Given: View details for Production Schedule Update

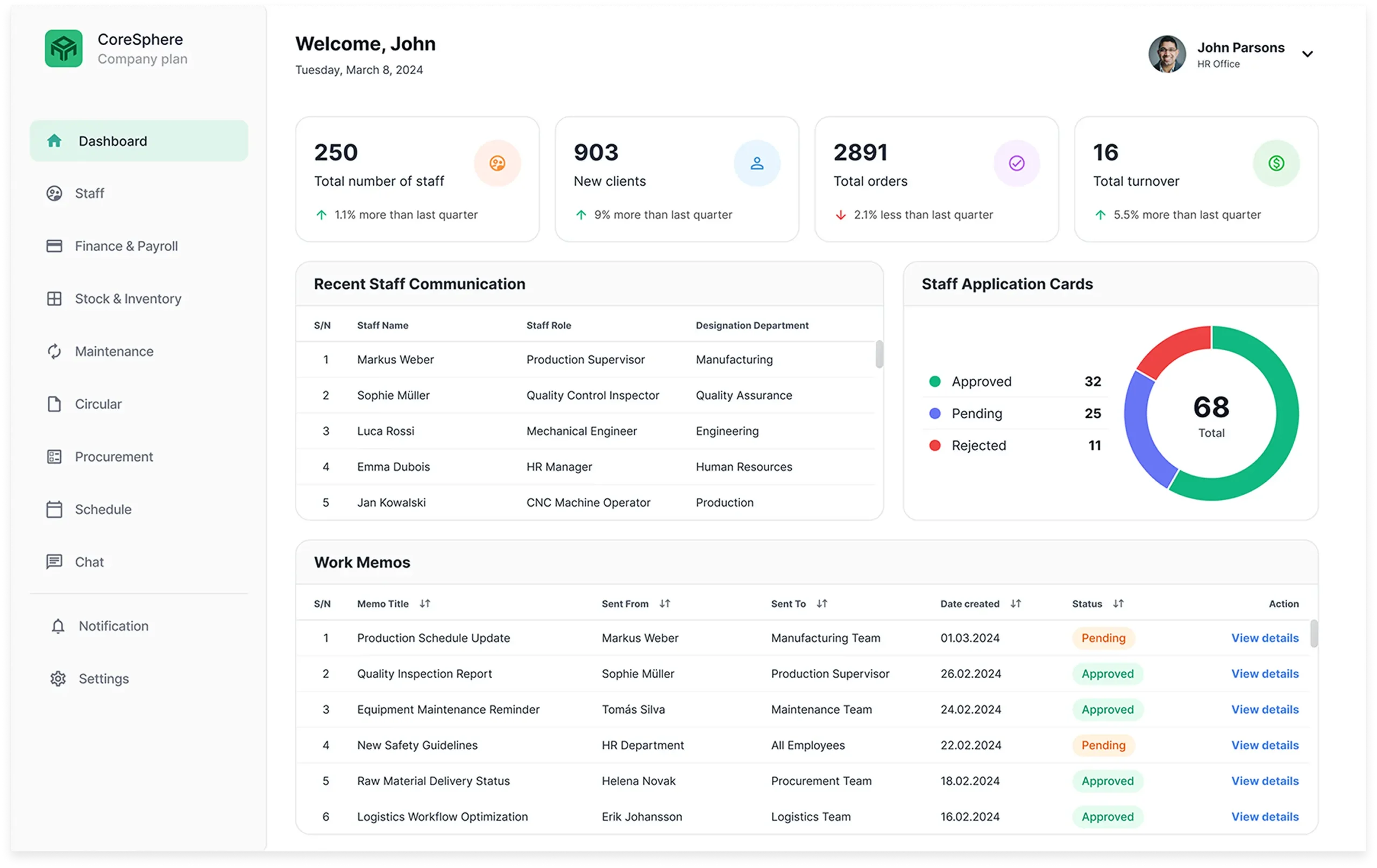Looking at the screenshot, I should [x=1265, y=638].
